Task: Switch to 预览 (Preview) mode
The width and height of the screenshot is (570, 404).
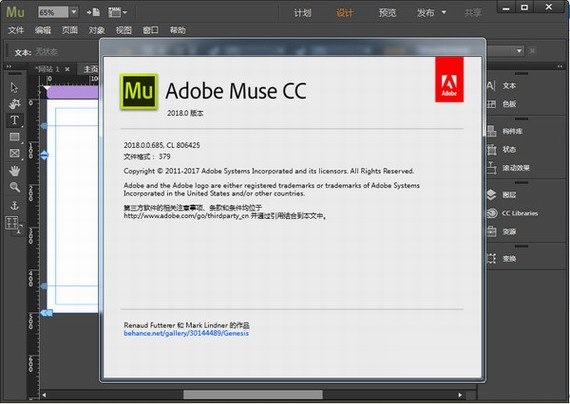Action: tap(388, 13)
